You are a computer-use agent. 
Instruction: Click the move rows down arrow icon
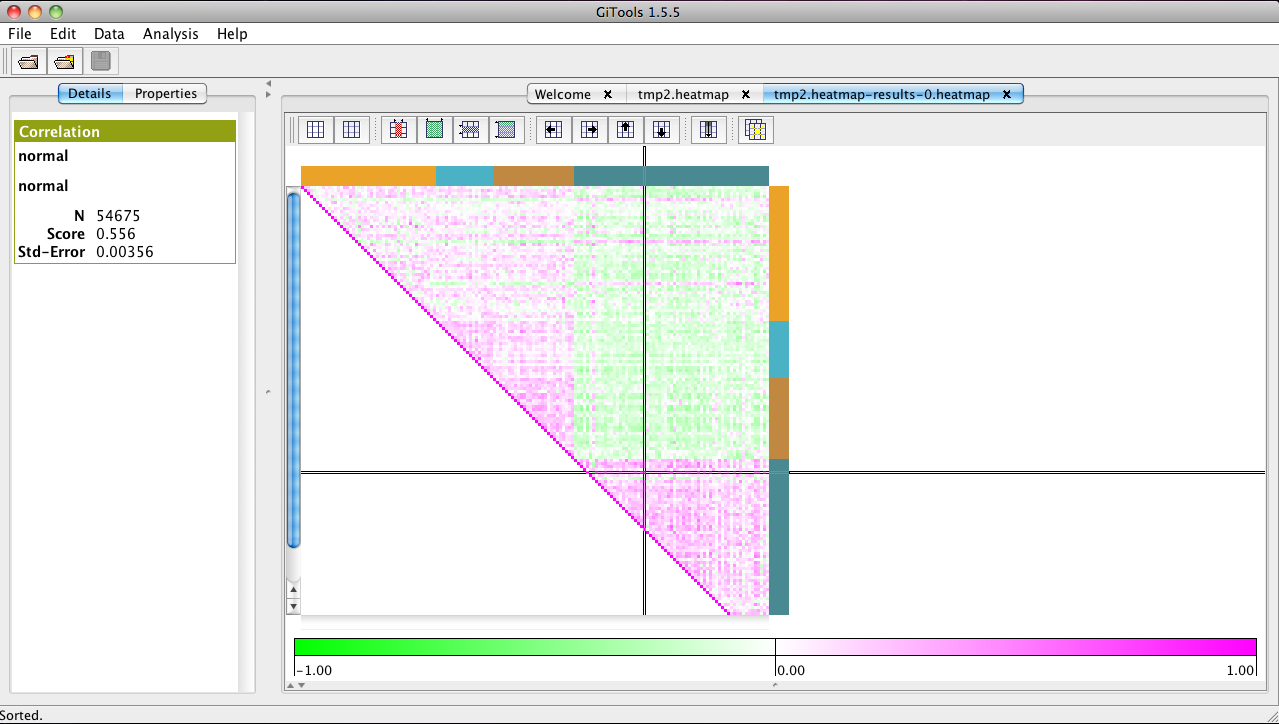click(661, 129)
